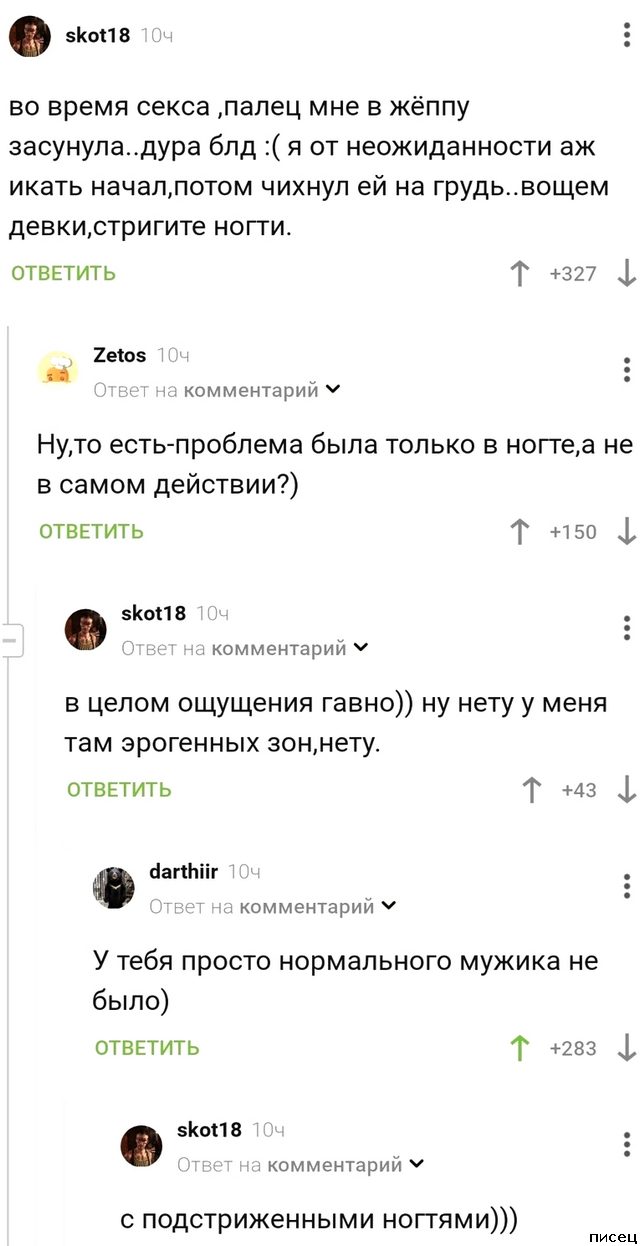Open Zetos's profile by username
This screenshot has width=640, height=1246.
(119, 355)
